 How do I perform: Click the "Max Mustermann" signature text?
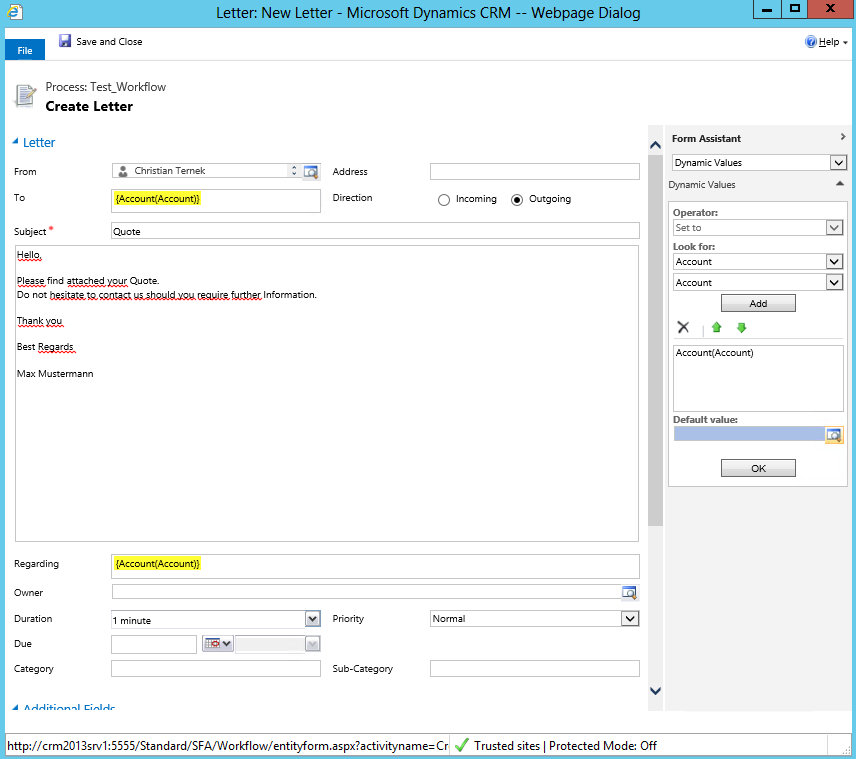click(x=55, y=373)
